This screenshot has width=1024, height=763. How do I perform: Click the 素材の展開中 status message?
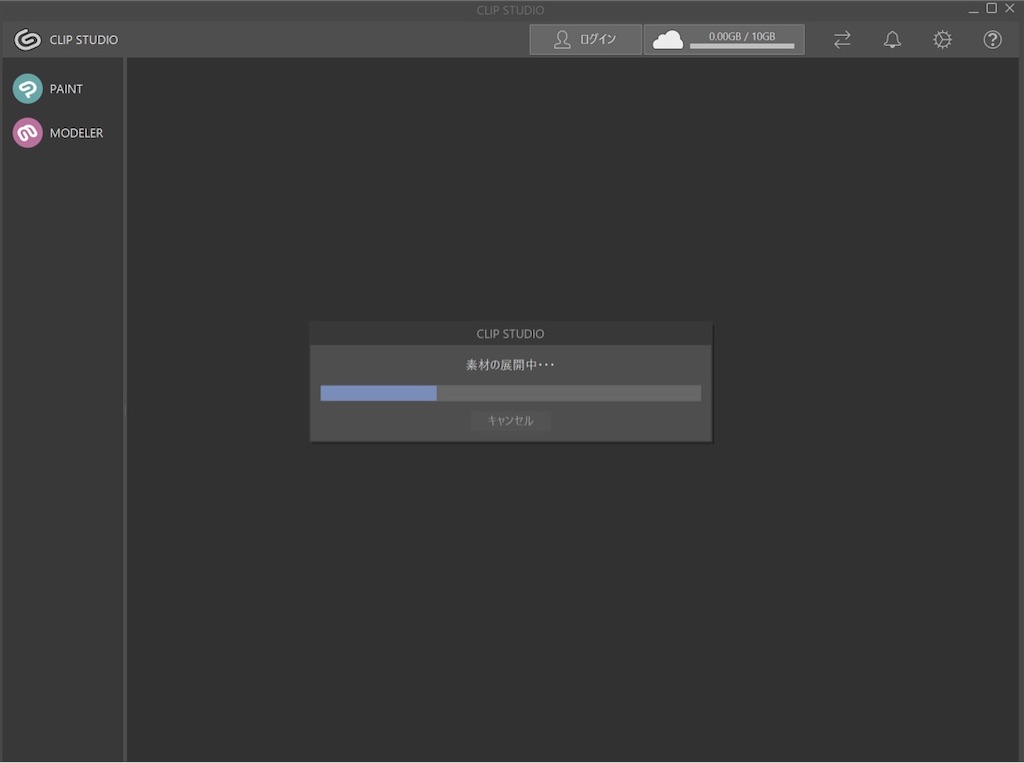tap(510, 365)
